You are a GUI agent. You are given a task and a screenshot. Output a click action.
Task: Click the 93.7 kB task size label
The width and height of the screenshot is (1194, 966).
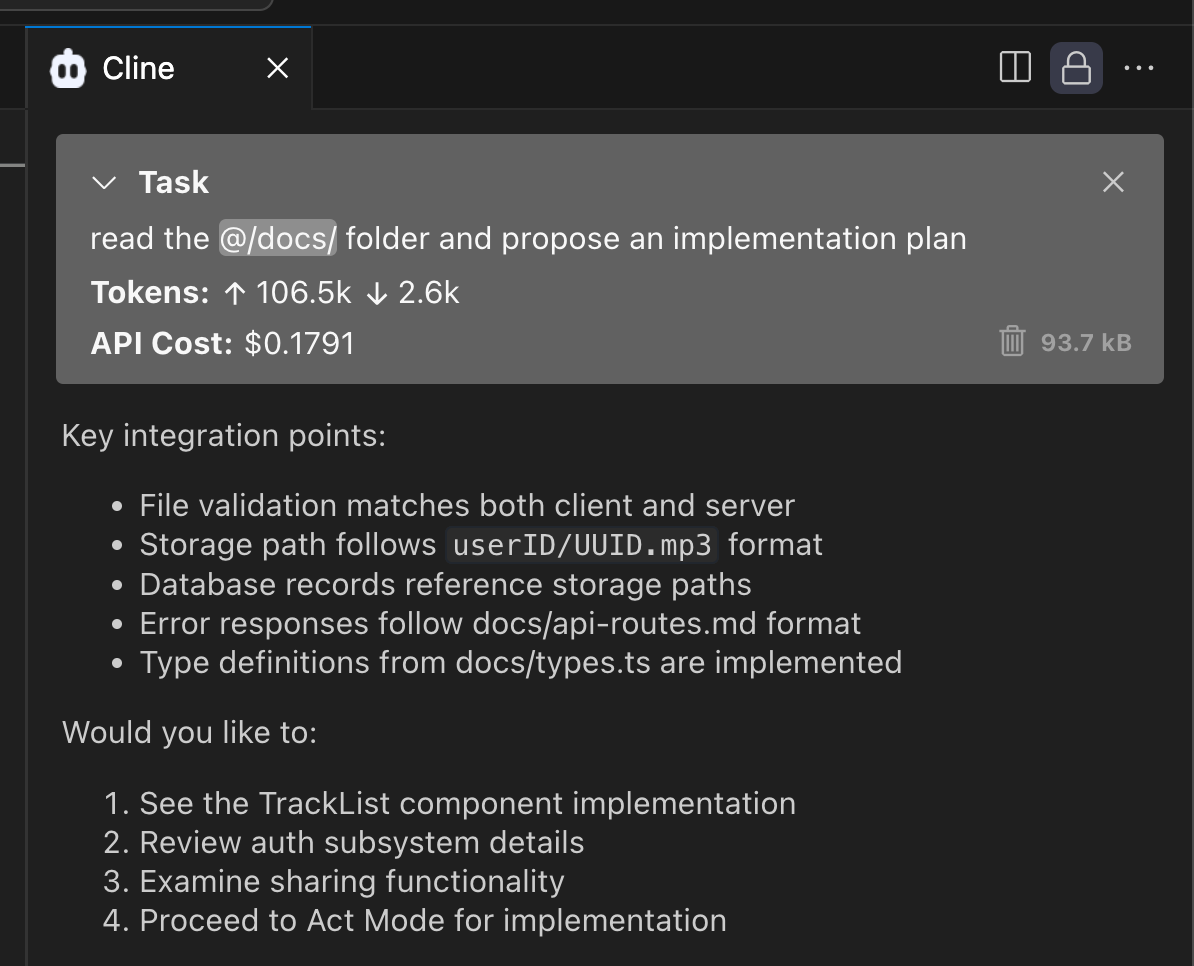pos(1086,343)
